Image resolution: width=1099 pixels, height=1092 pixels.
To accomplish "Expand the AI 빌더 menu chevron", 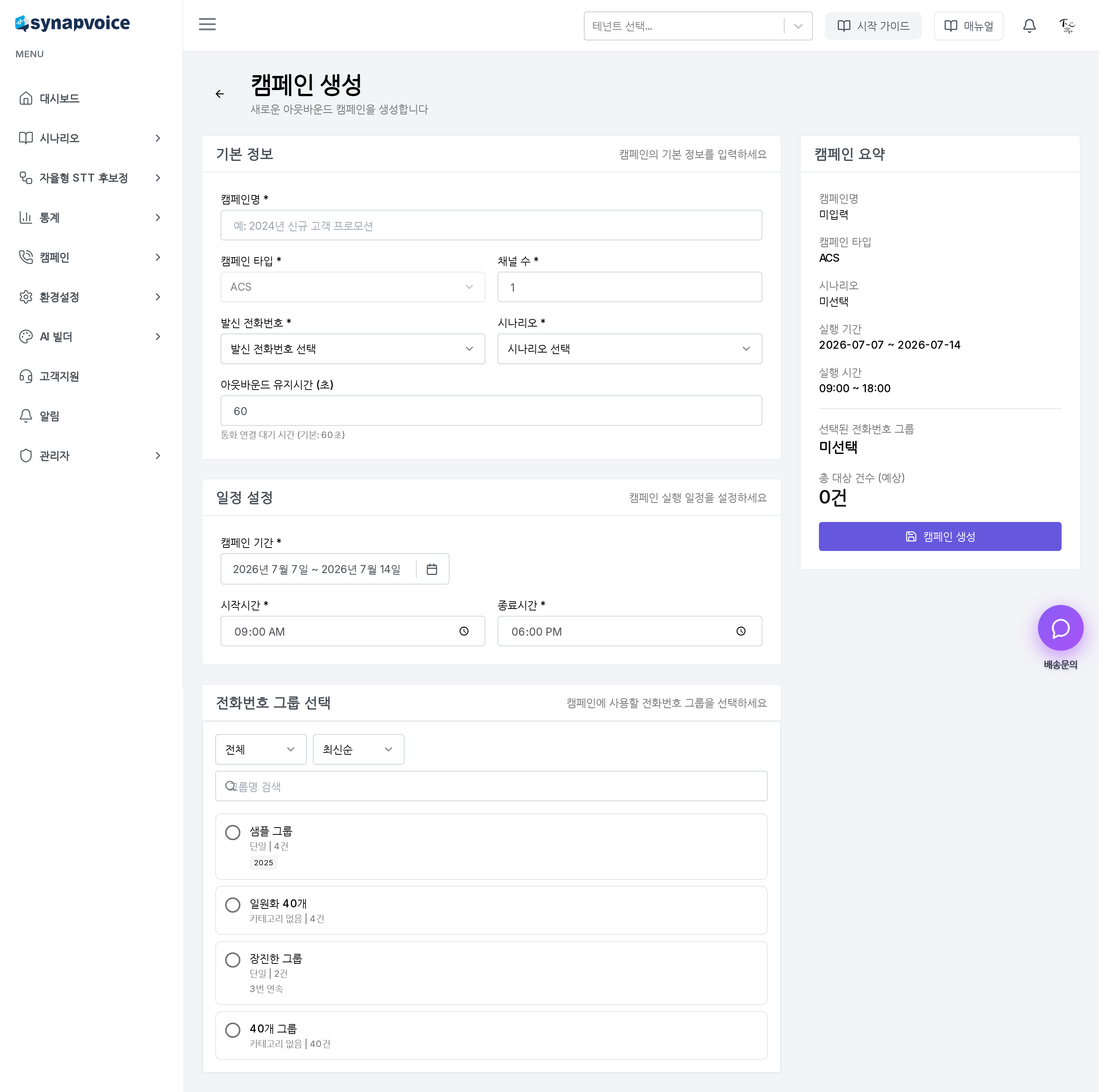I will (158, 337).
